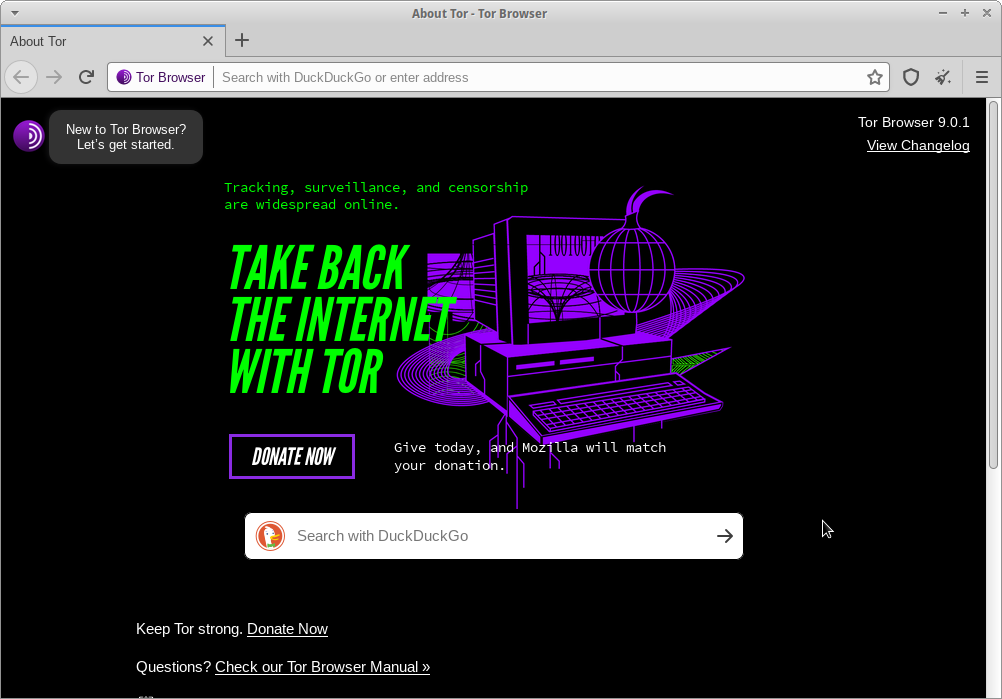Image resolution: width=1002 pixels, height=699 pixels.
Task: Focus the Search with DuckDuckGo page field
Action: [x=494, y=536]
